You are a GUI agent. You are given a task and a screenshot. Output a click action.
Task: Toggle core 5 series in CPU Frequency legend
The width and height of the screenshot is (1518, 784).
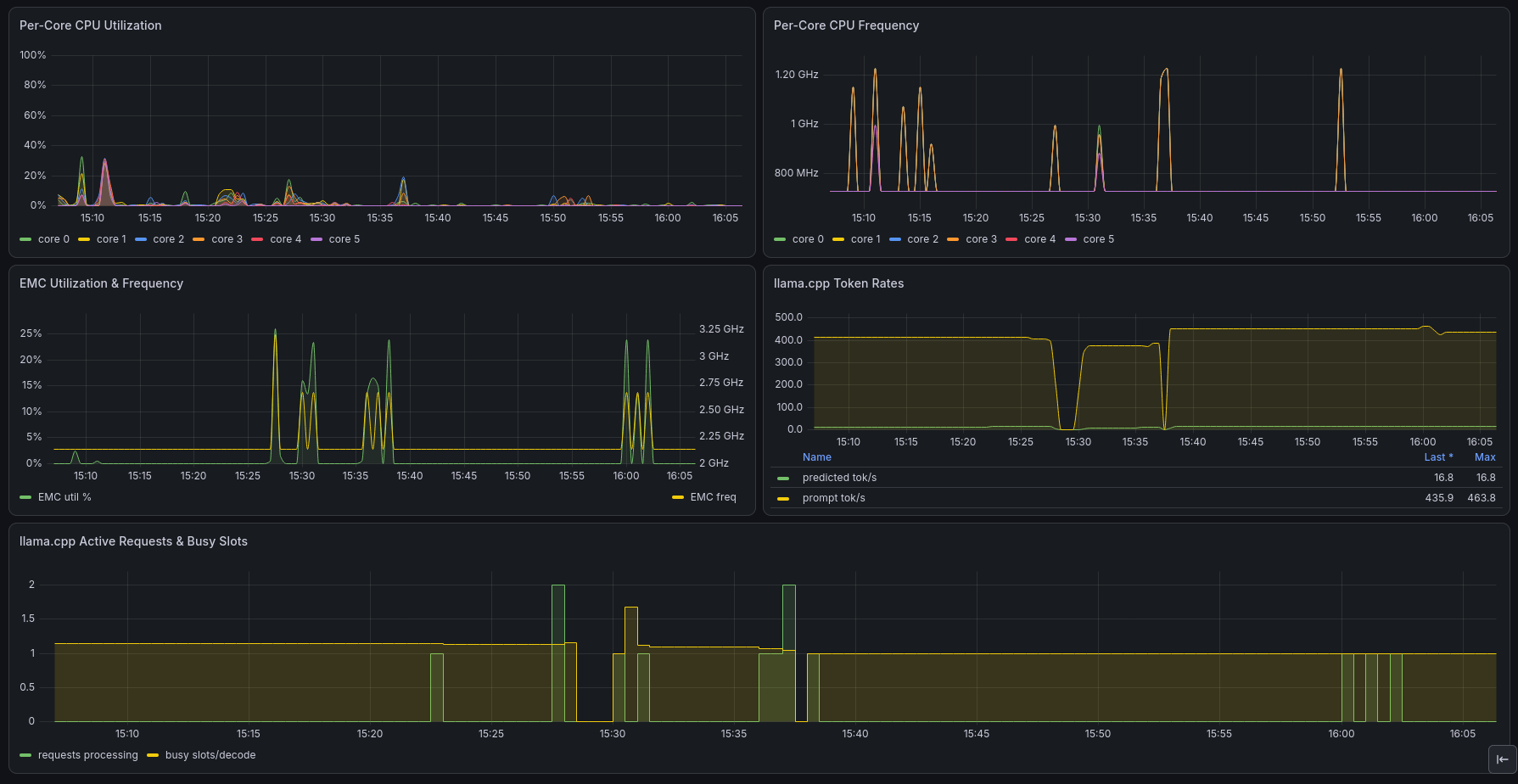tap(1099, 239)
